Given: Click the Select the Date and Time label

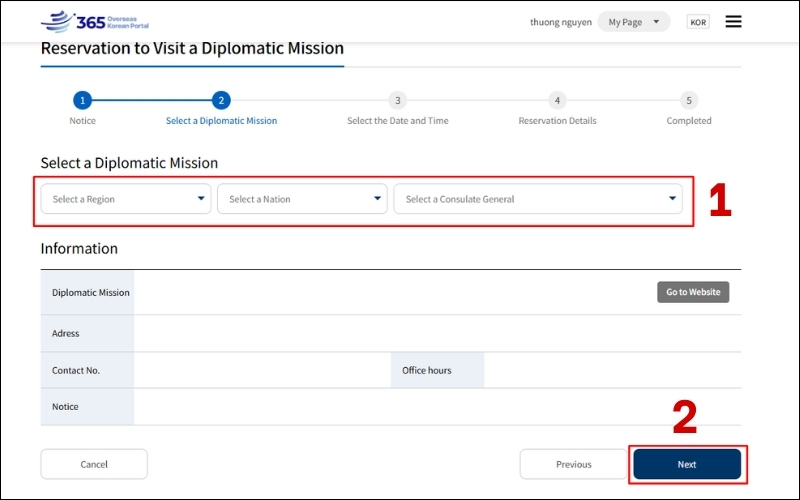Looking at the screenshot, I should (397, 121).
